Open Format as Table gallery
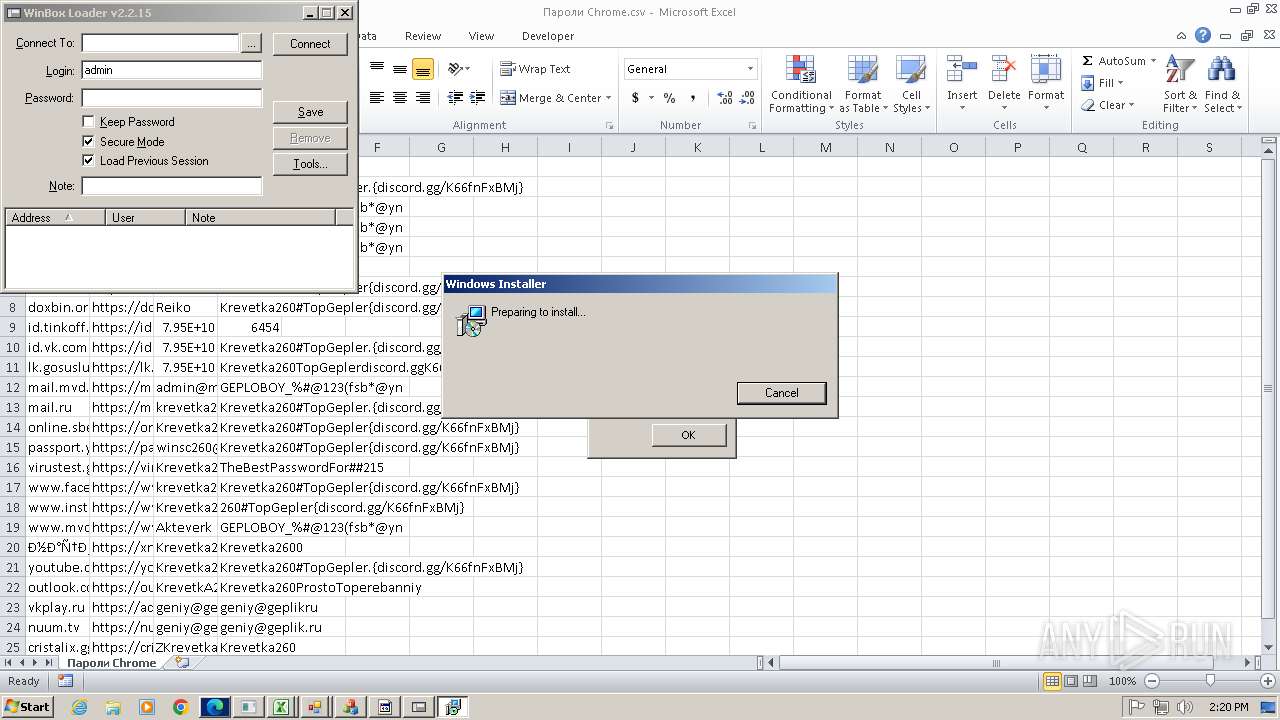1280x720 pixels. click(862, 85)
